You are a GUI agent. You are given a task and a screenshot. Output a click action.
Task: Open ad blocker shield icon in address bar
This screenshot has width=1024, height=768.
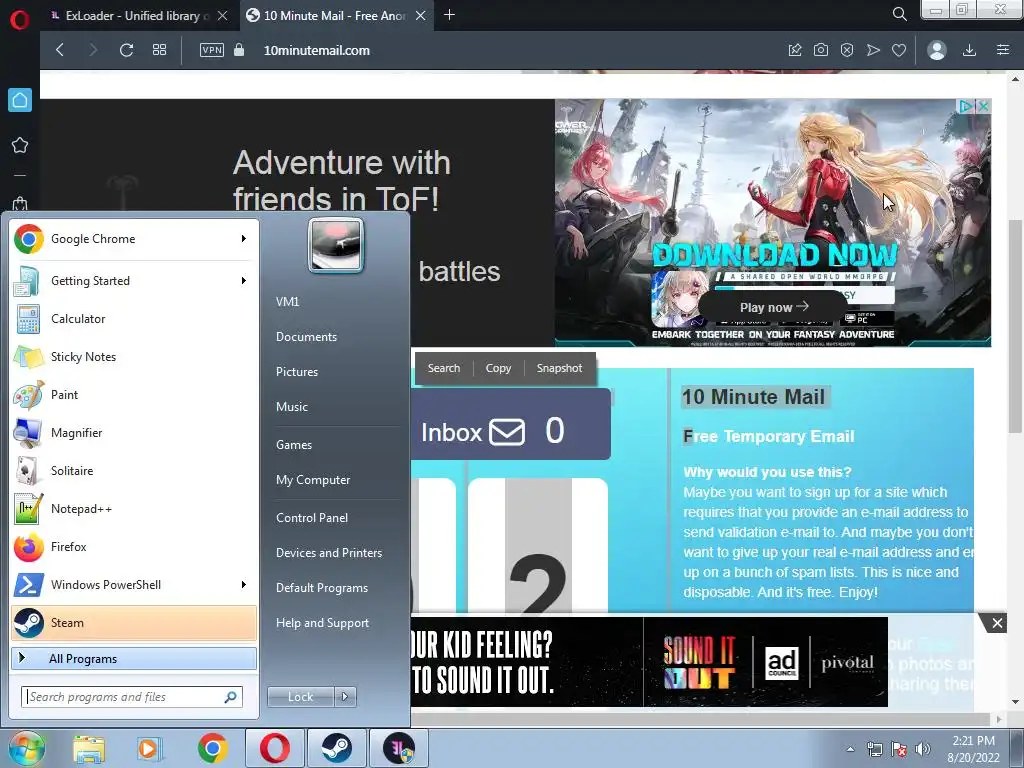[847, 50]
